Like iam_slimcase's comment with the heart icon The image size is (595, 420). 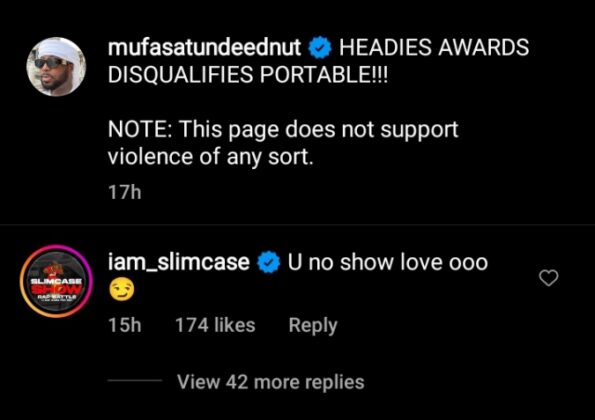(x=549, y=278)
